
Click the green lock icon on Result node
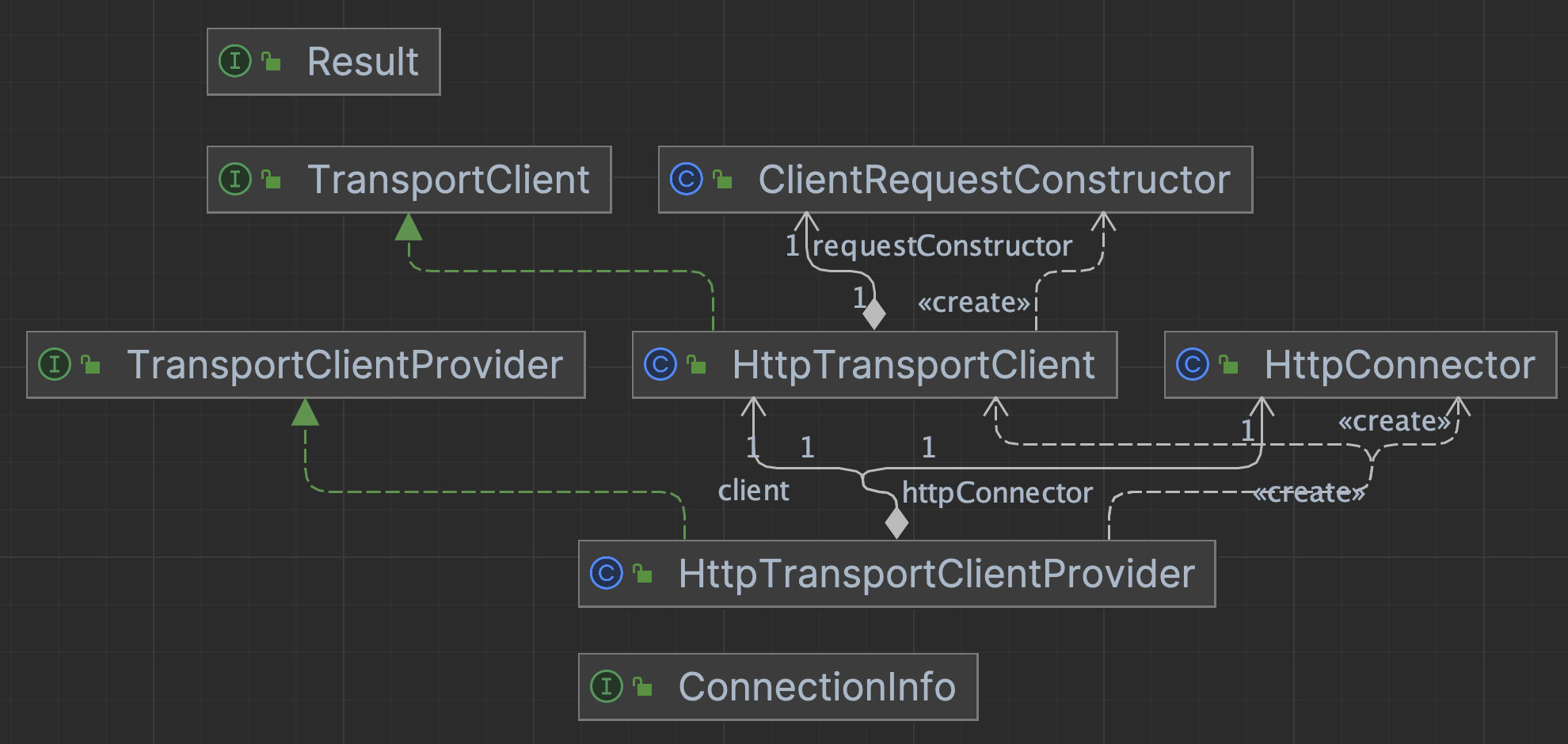[x=272, y=62]
